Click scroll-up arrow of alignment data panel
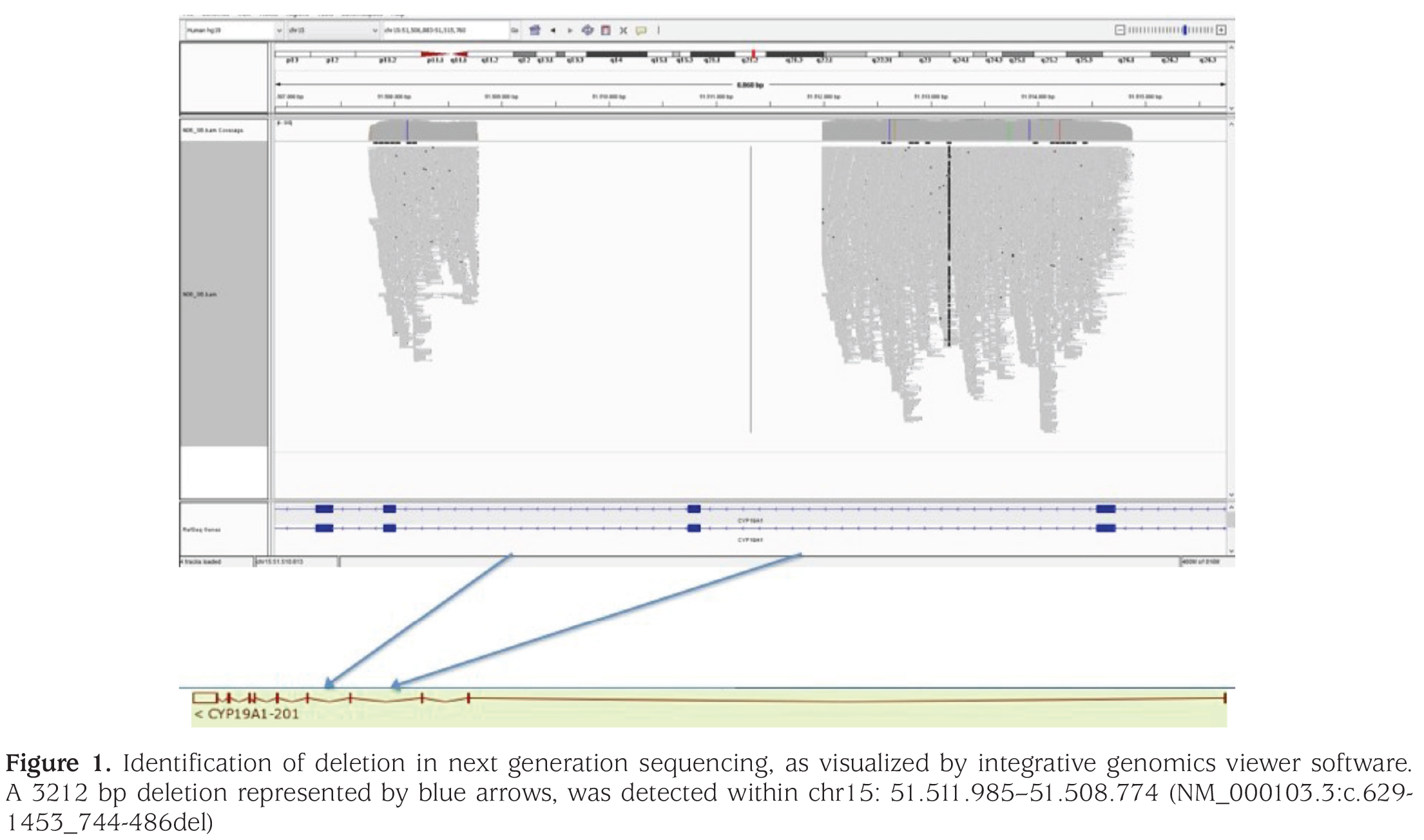 (x=1231, y=124)
